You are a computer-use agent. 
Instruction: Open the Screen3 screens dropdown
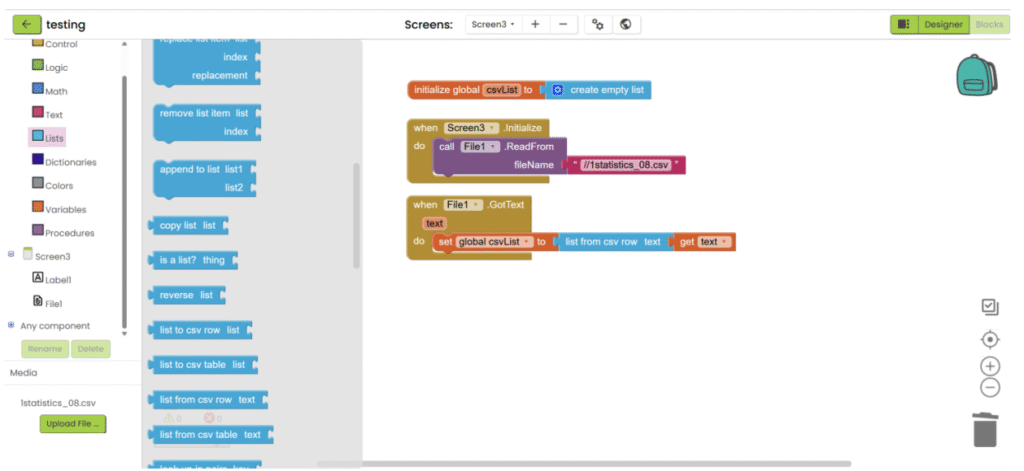click(x=492, y=24)
